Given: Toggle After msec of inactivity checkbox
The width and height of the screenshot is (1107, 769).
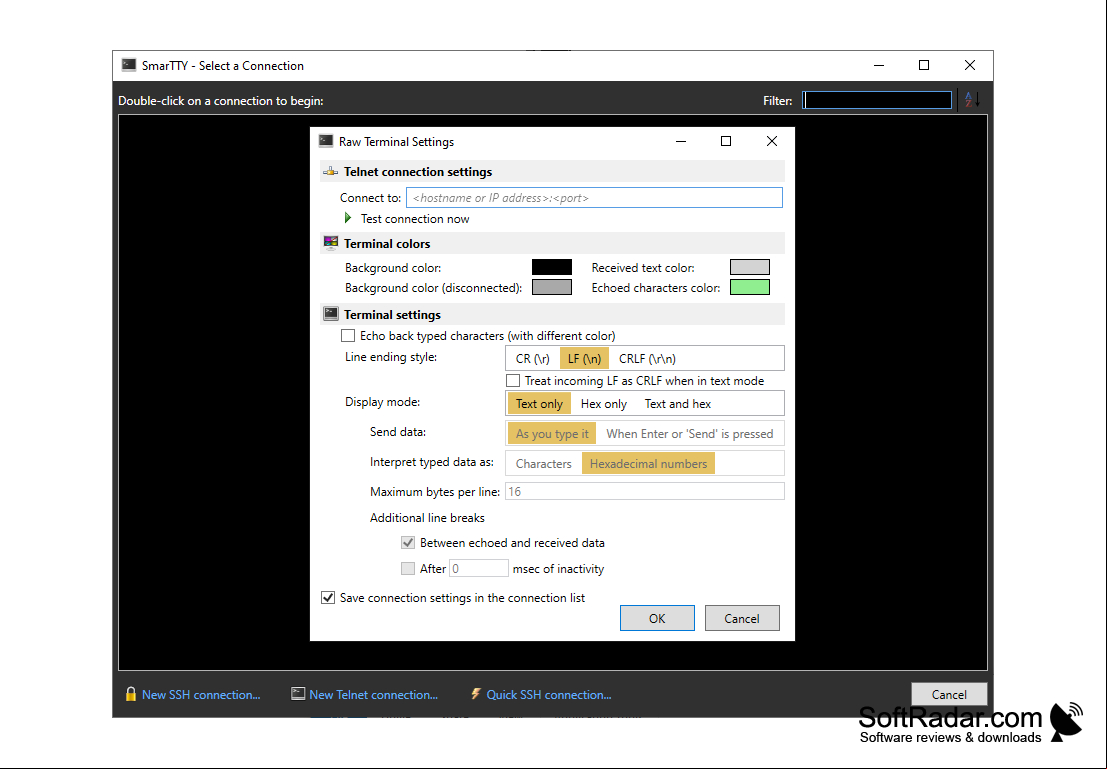Looking at the screenshot, I should (x=407, y=568).
